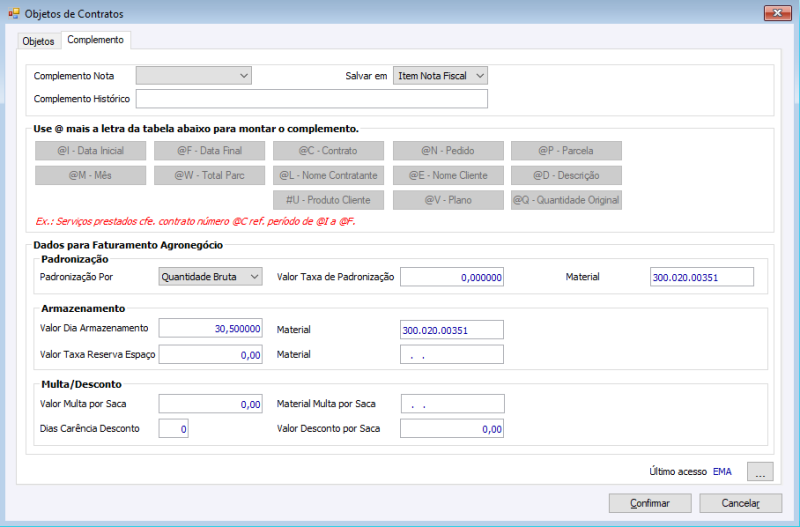Select the Complemento tab
The image size is (800, 527).
pos(95,40)
